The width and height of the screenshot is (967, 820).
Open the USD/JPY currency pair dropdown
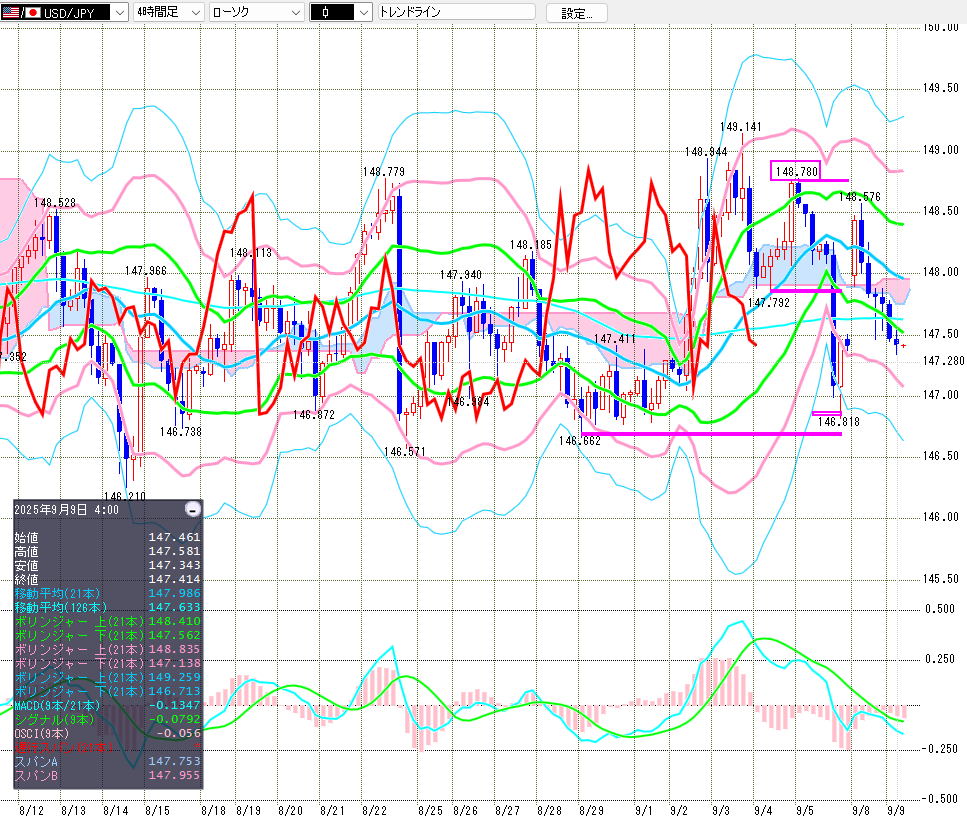pyautogui.click(x=64, y=12)
